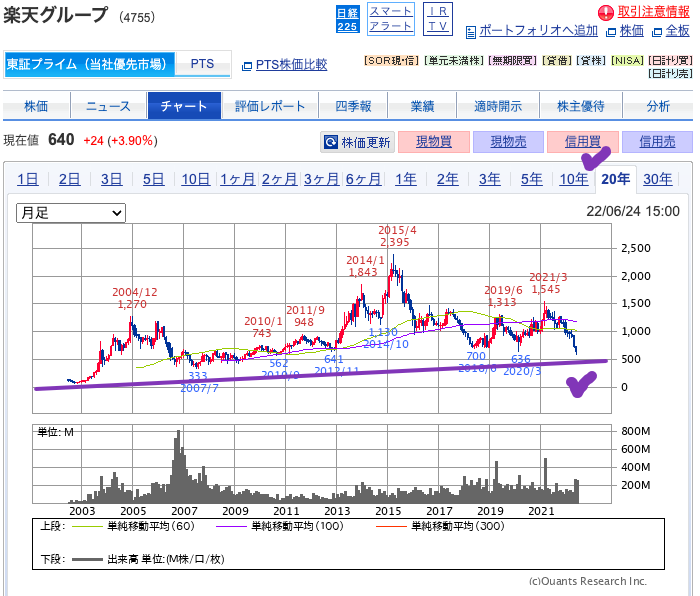700x596 pixels.
Task: Open the 適時開示 tab
Action: point(498,106)
